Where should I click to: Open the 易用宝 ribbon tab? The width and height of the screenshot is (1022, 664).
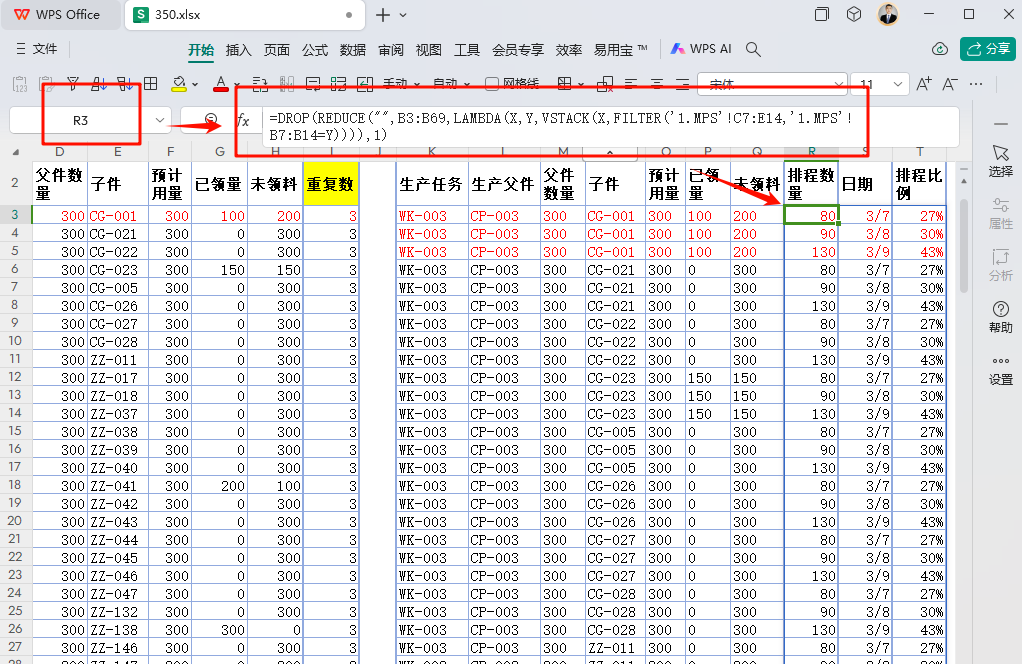point(620,50)
